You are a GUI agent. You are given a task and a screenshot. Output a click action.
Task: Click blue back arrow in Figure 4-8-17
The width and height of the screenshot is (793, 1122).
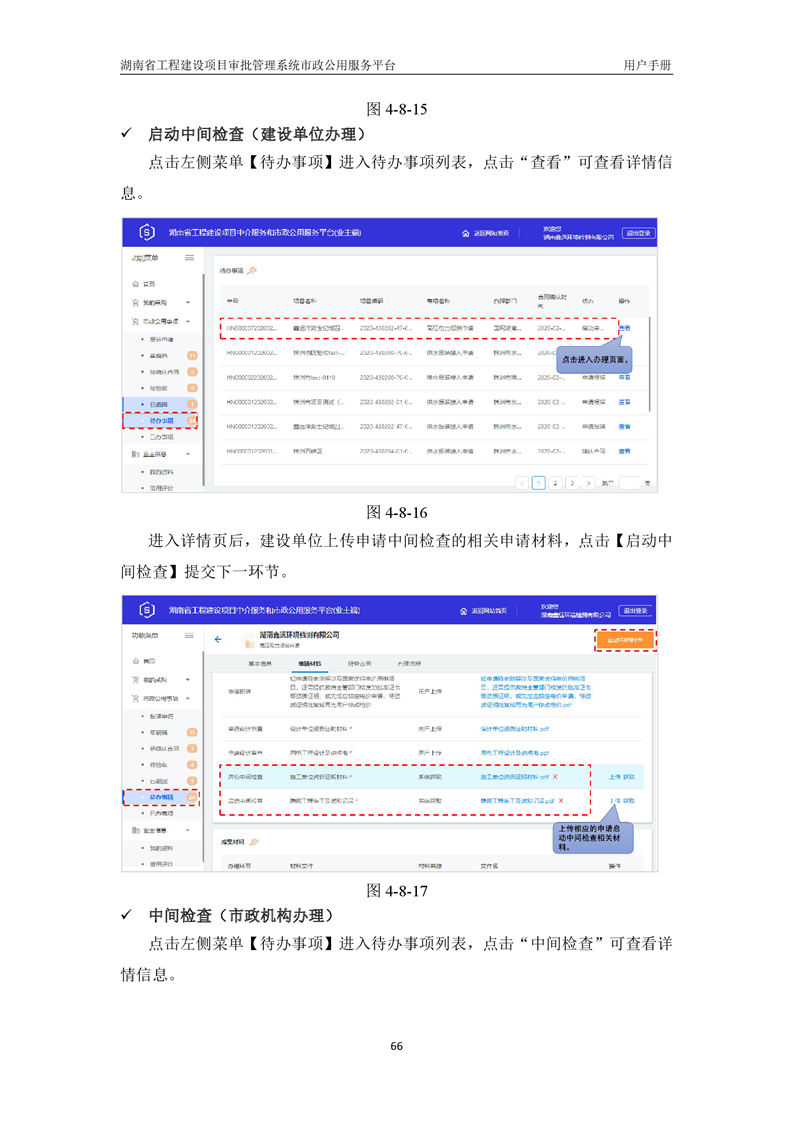(218, 639)
